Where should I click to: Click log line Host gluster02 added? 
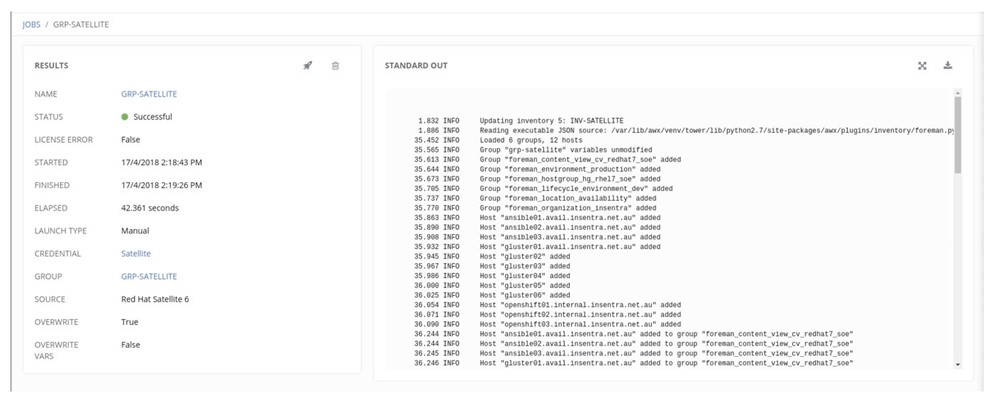pyautogui.click(x=525, y=257)
